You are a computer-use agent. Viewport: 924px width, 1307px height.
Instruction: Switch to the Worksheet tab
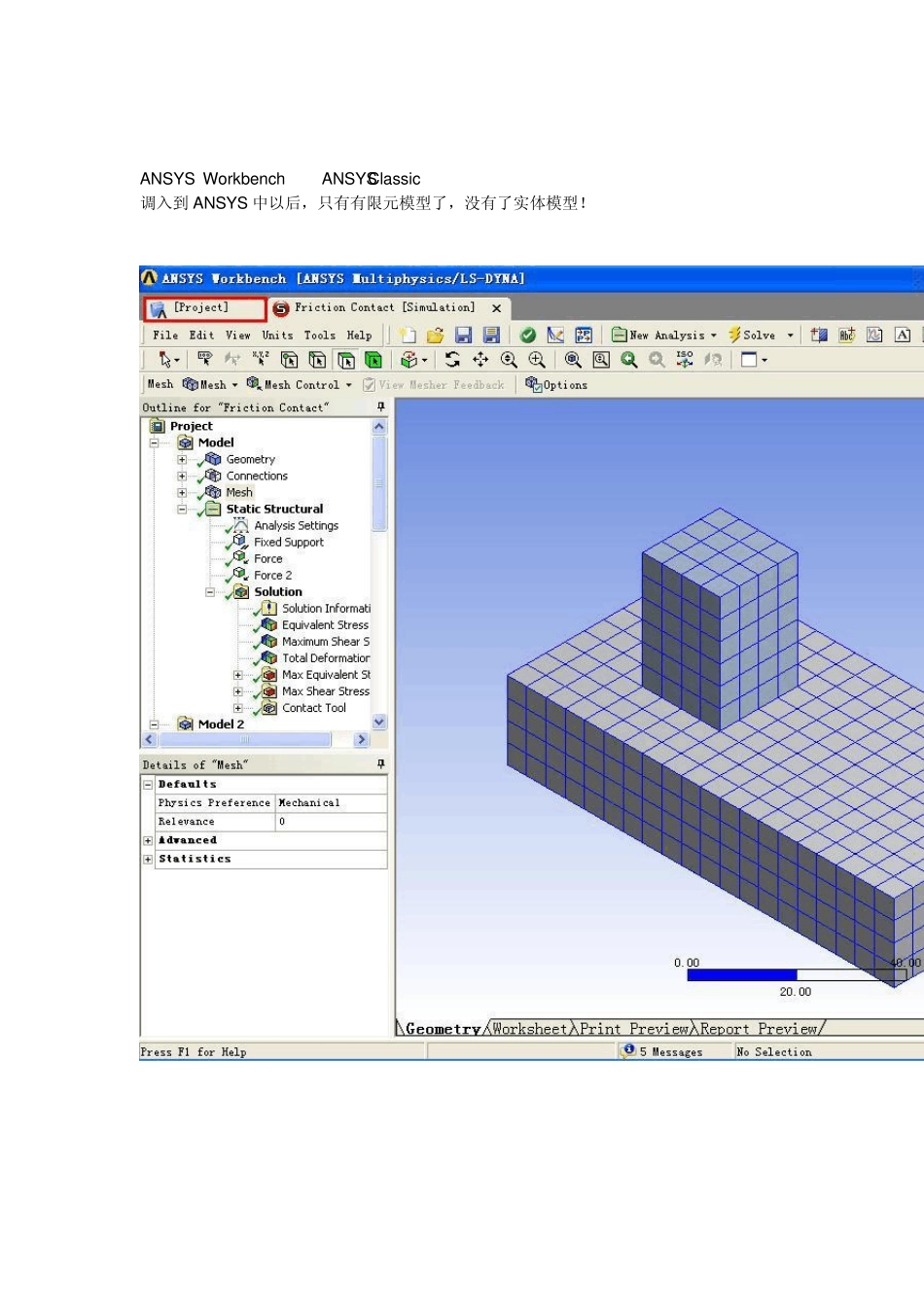(530, 1029)
